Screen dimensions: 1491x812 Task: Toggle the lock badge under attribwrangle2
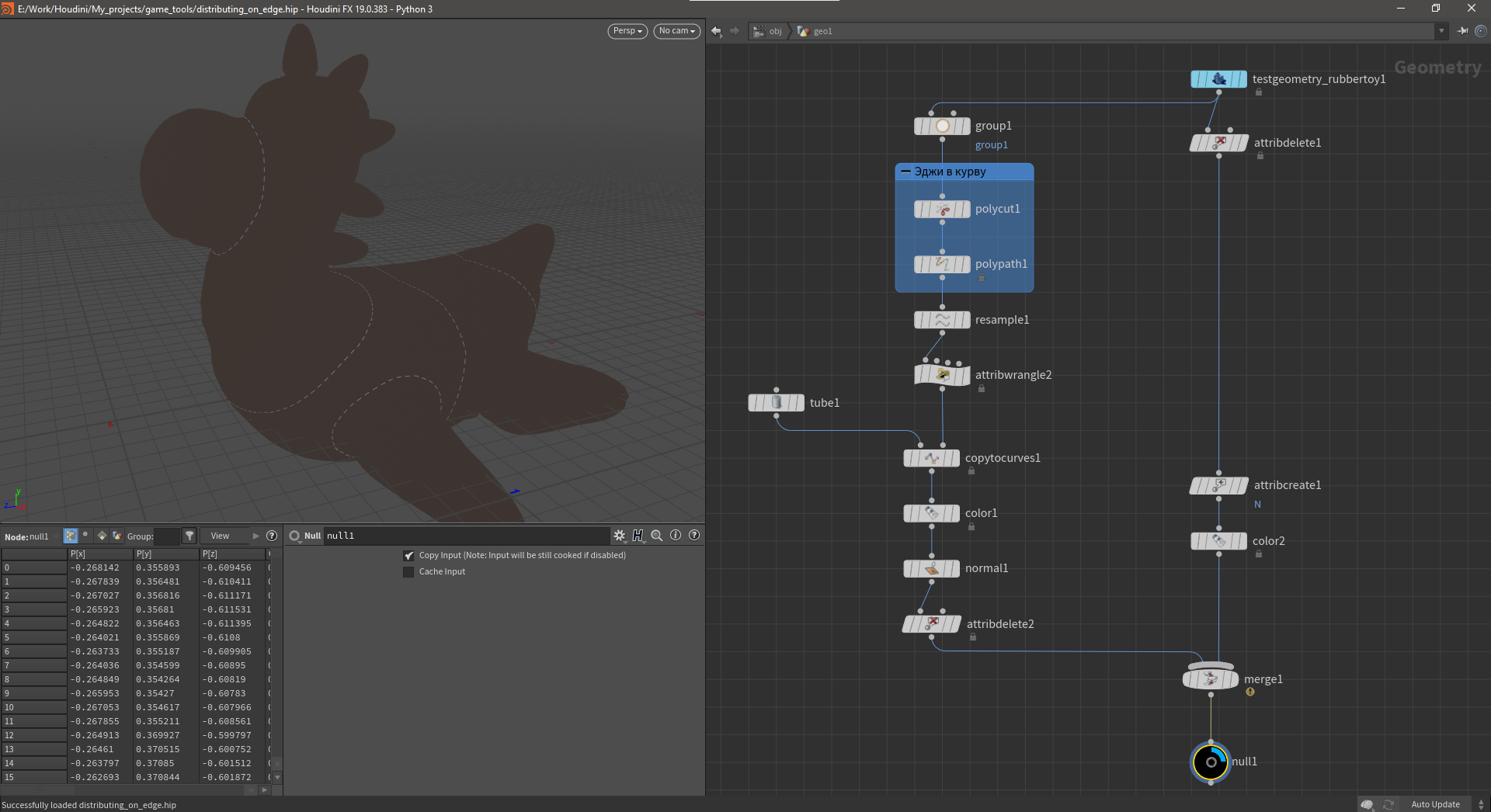982,389
